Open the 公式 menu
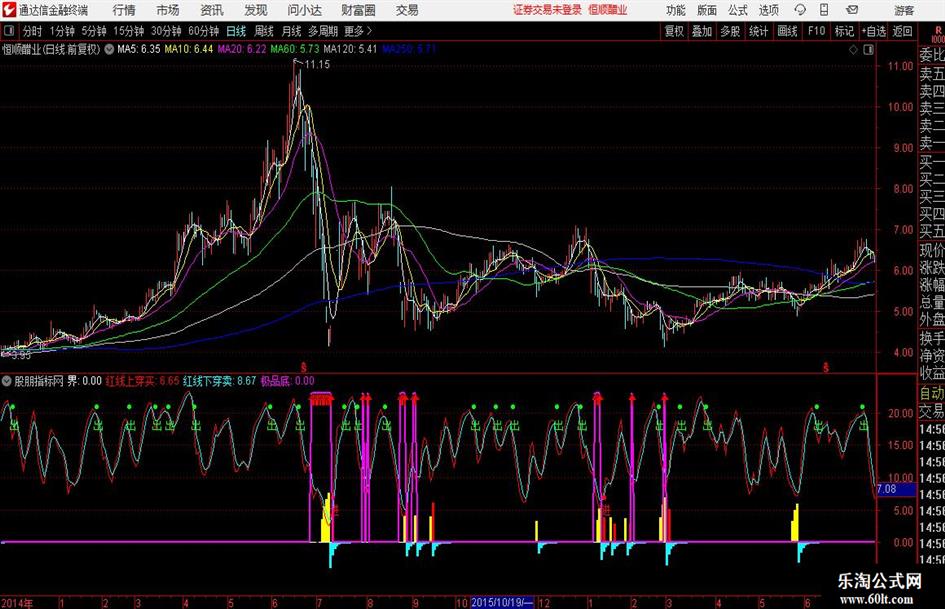This screenshot has width=945, height=609. coord(738,10)
